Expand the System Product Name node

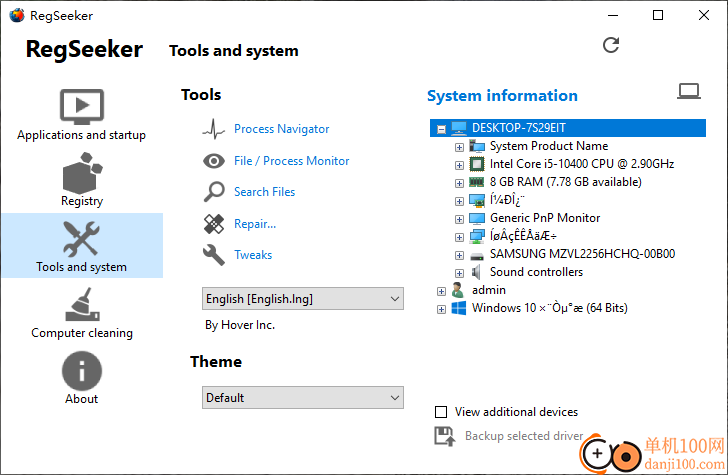(459, 147)
